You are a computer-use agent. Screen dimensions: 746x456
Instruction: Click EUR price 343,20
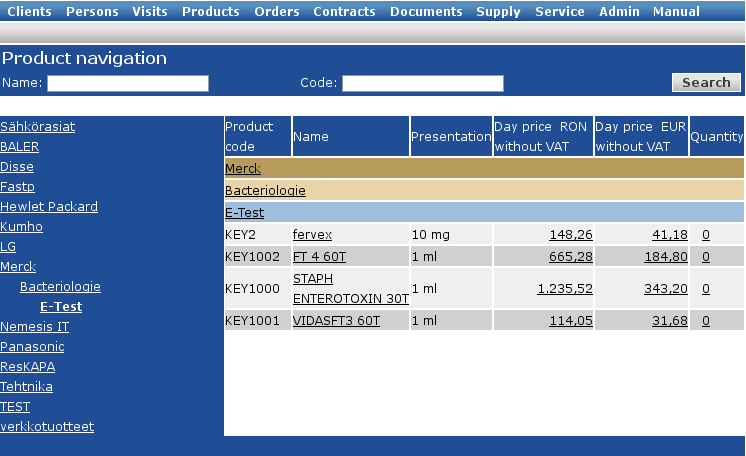point(666,288)
